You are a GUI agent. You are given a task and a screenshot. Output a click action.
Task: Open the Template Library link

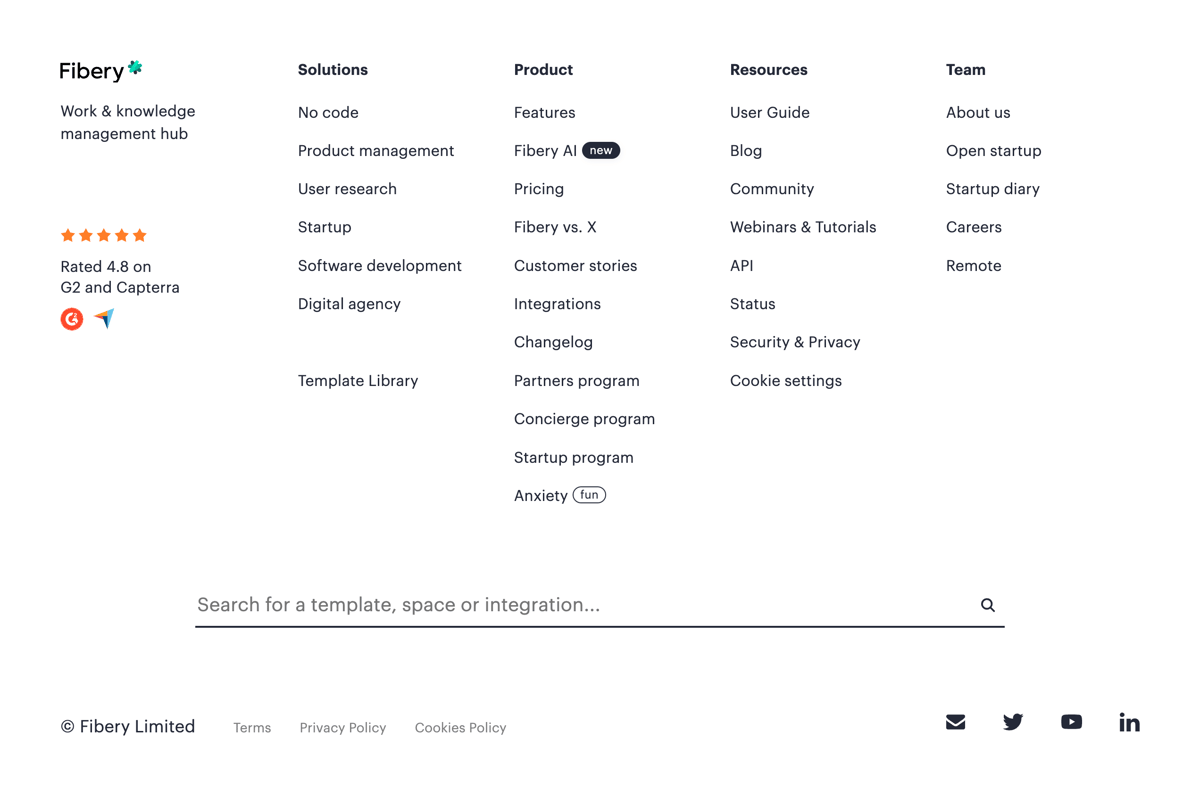(x=358, y=380)
